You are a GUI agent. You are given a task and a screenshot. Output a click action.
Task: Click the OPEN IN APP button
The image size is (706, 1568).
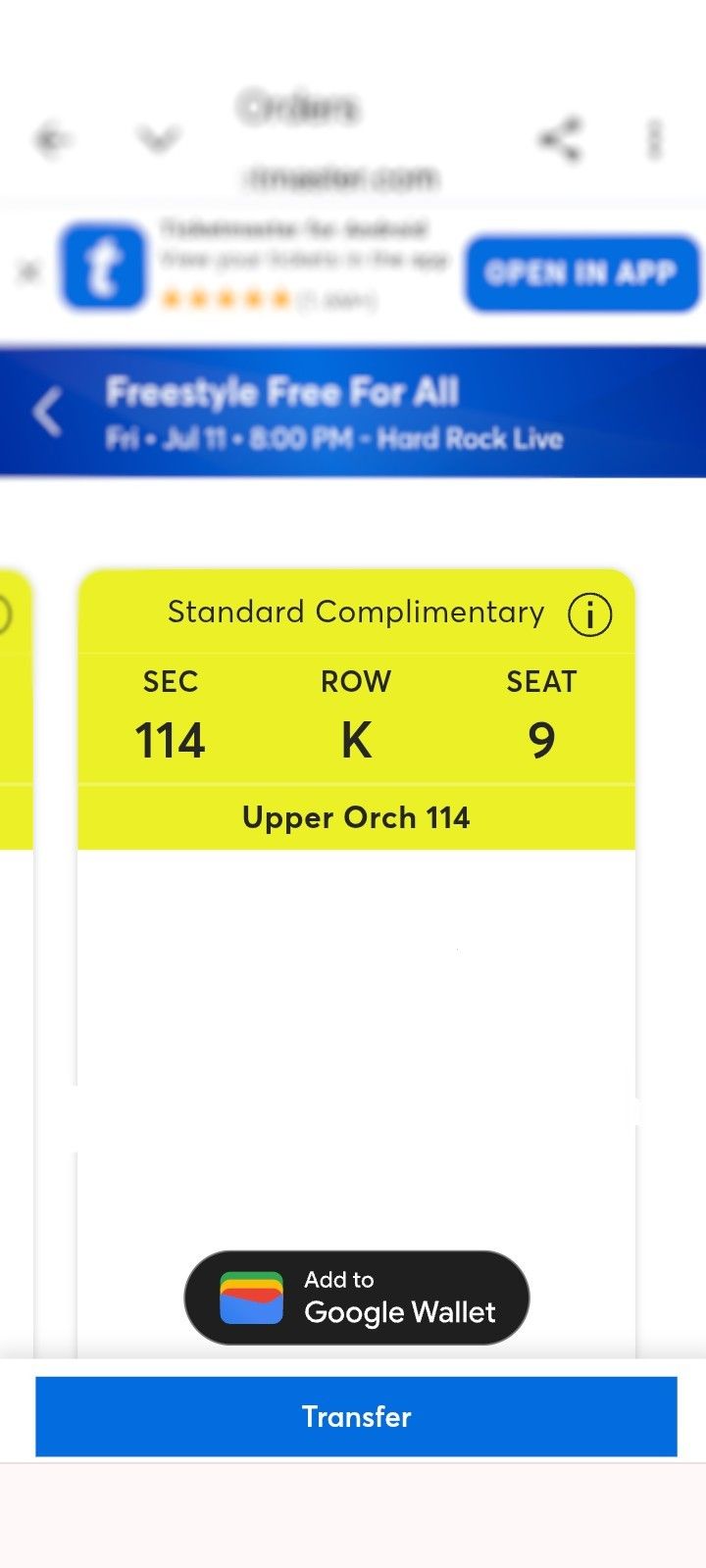(582, 272)
